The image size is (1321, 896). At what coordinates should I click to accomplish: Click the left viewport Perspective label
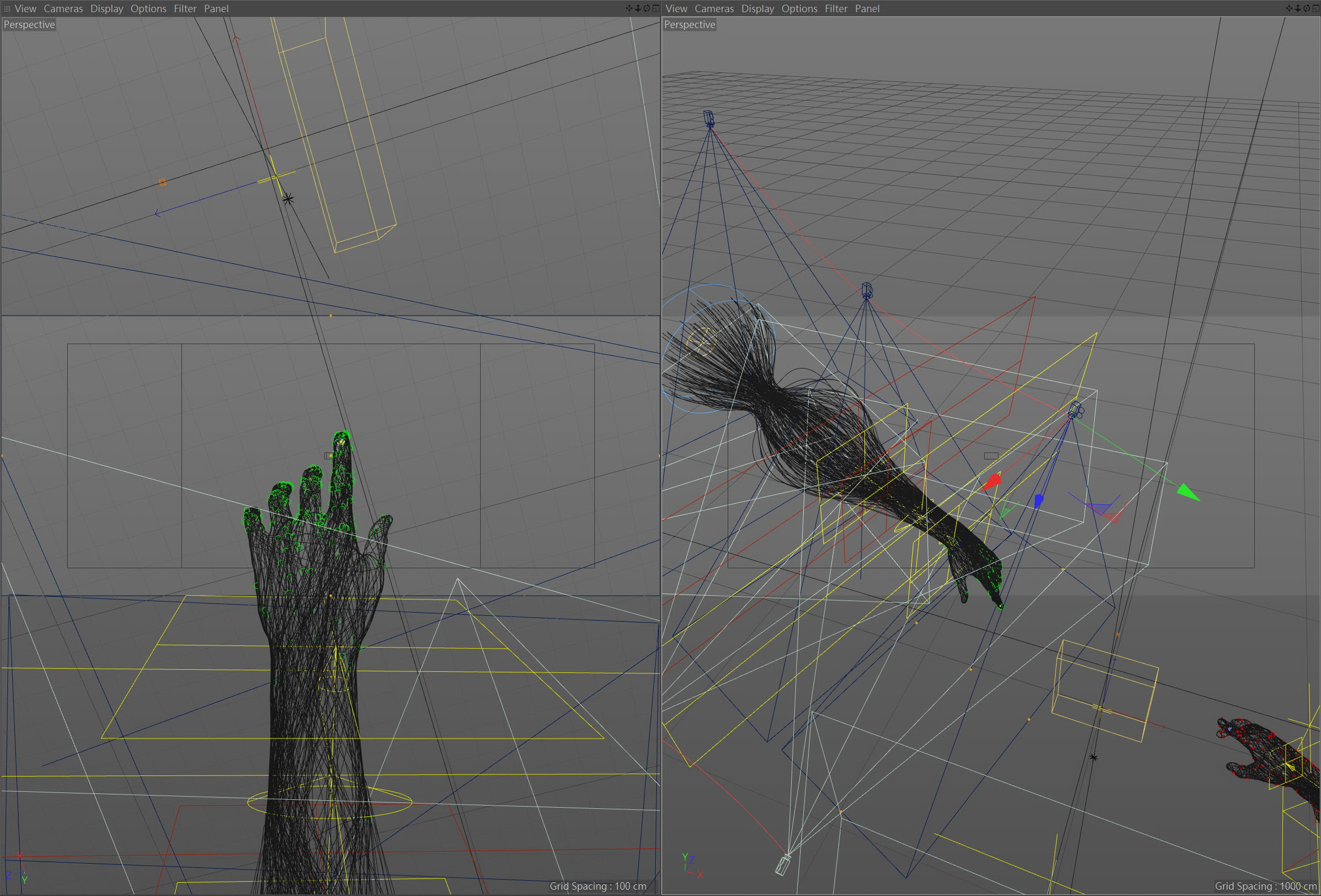click(29, 24)
